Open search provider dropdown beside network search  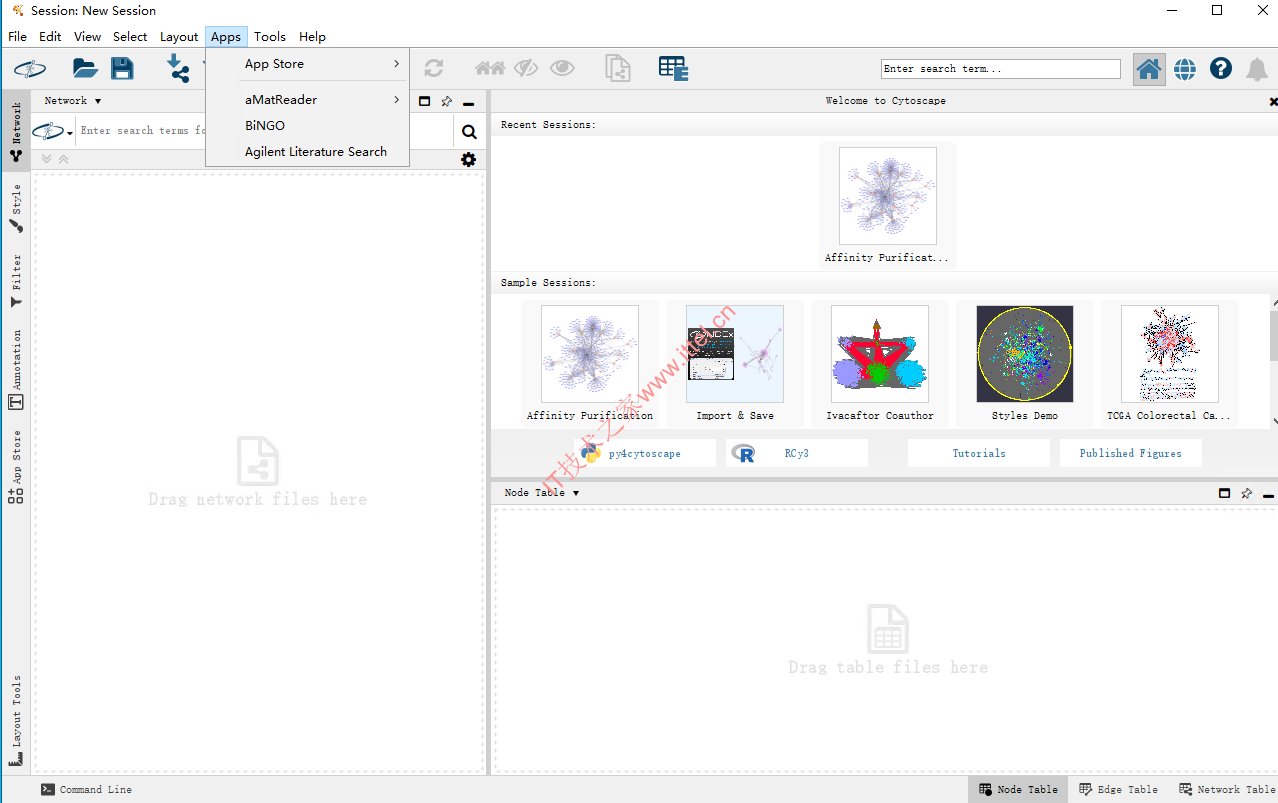pos(54,131)
